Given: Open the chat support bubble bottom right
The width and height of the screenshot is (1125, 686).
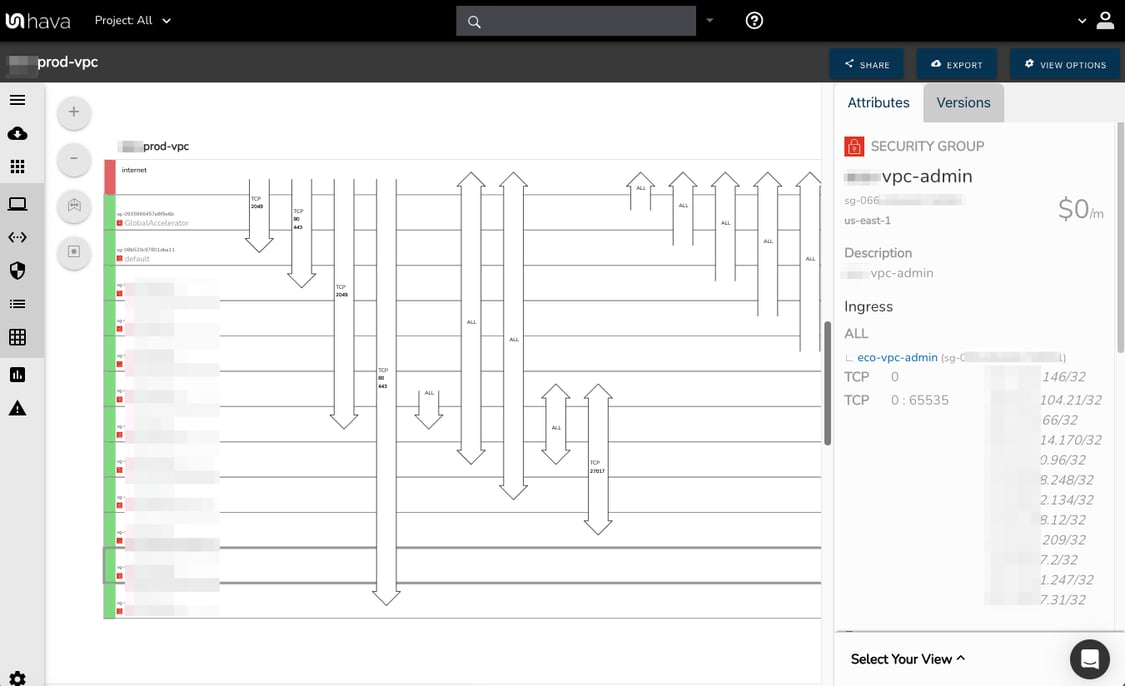Looking at the screenshot, I should click(1089, 659).
